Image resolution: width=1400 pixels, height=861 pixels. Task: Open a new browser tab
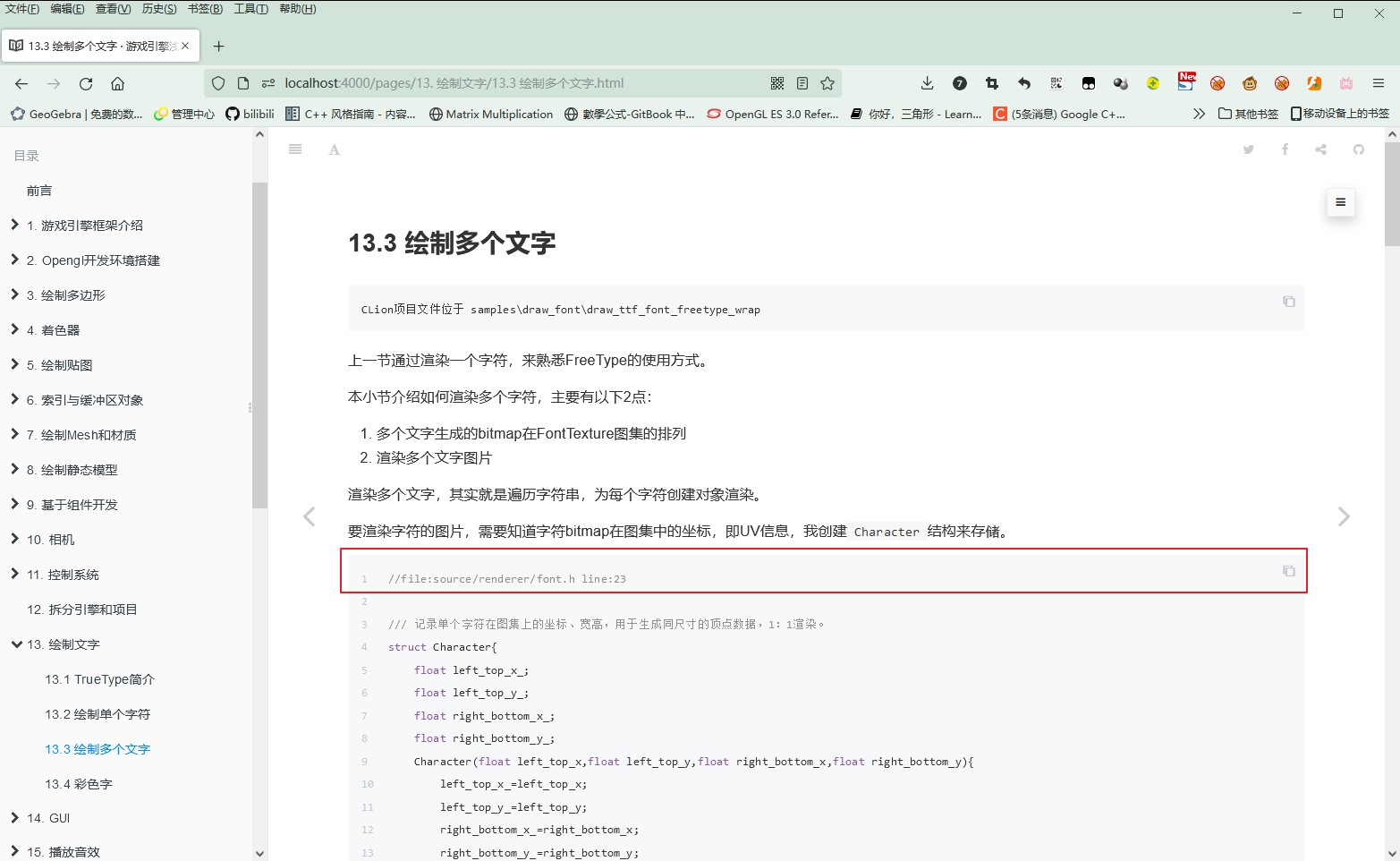click(x=218, y=46)
